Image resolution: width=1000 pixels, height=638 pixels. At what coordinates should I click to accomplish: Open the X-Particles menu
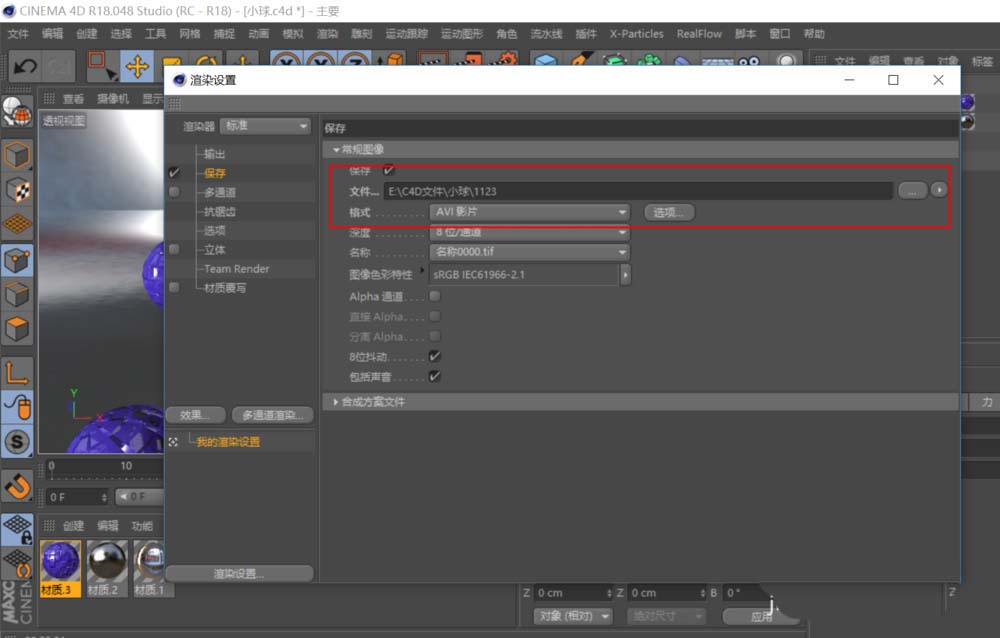click(636, 34)
